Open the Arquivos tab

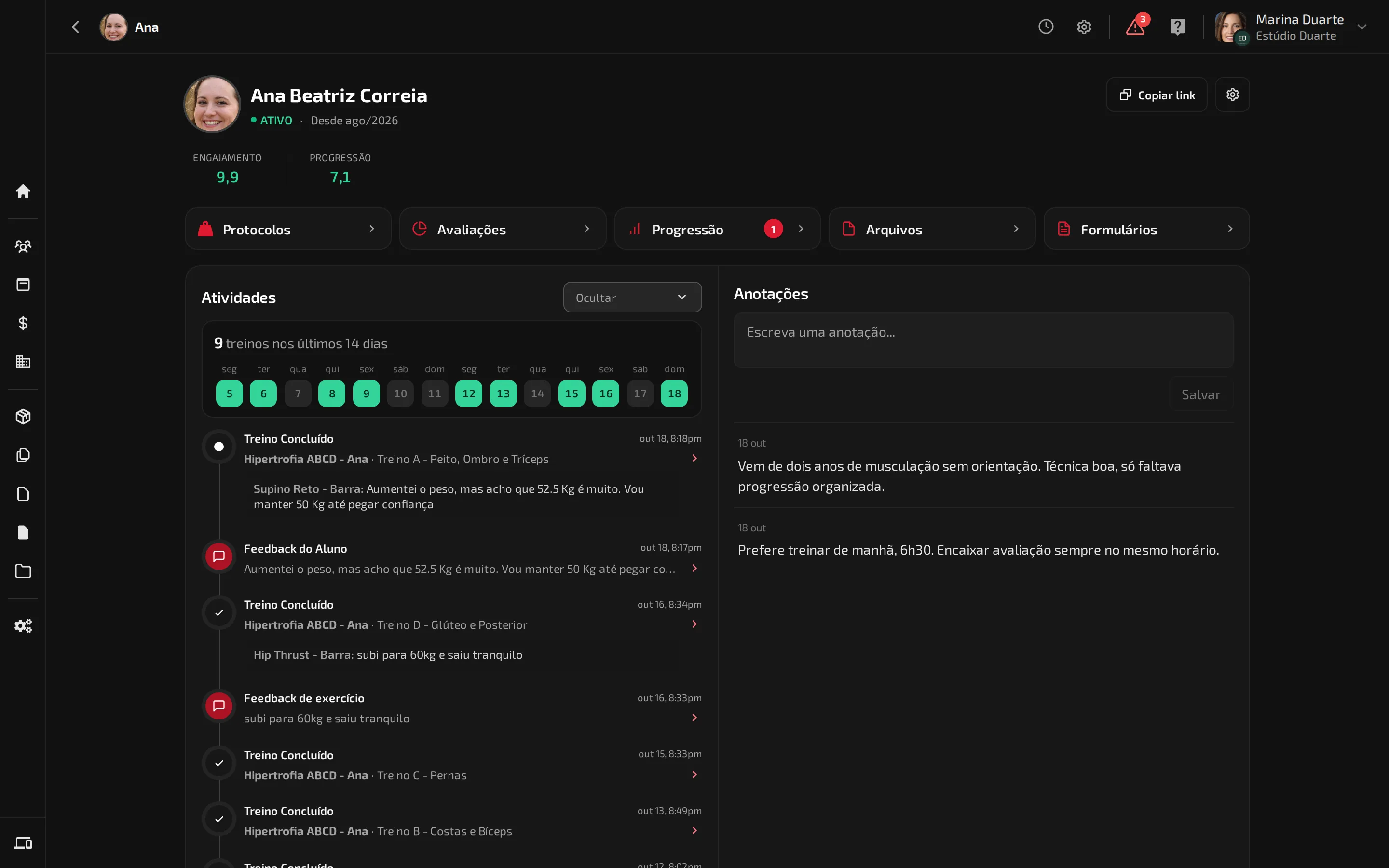coord(932,229)
